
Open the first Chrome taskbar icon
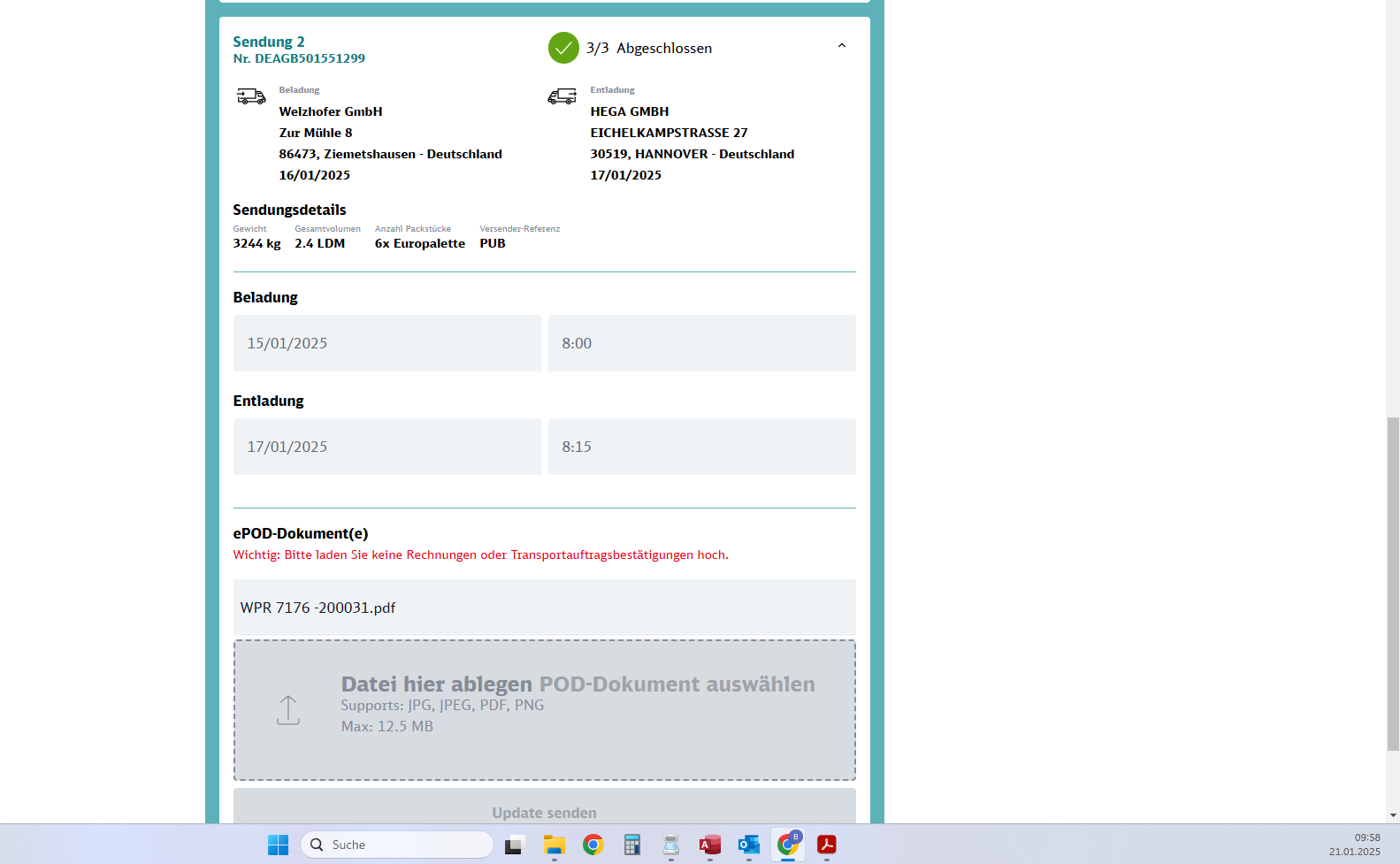(593, 845)
